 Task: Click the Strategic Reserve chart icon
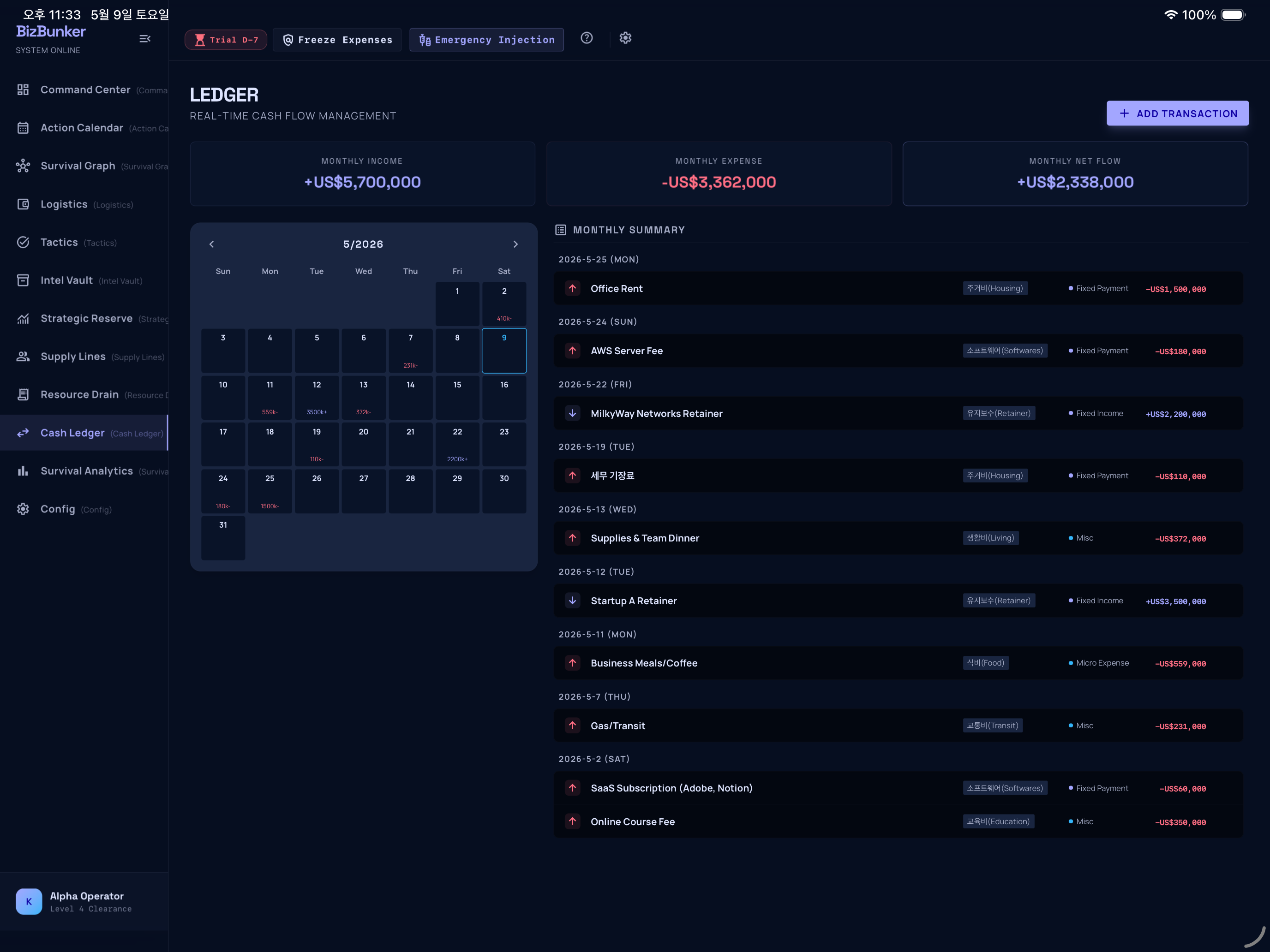click(x=23, y=318)
